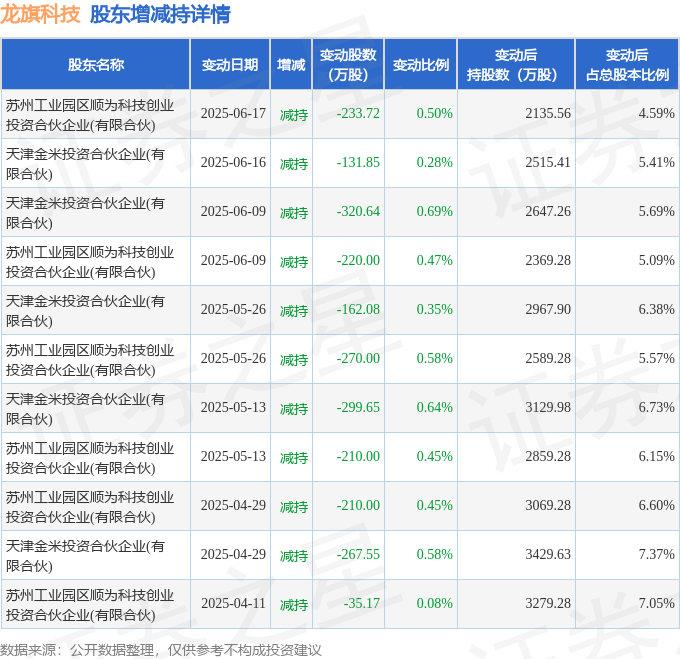Click the 变动后占总股本比例 header
680x659 pixels.
point(627,65)
